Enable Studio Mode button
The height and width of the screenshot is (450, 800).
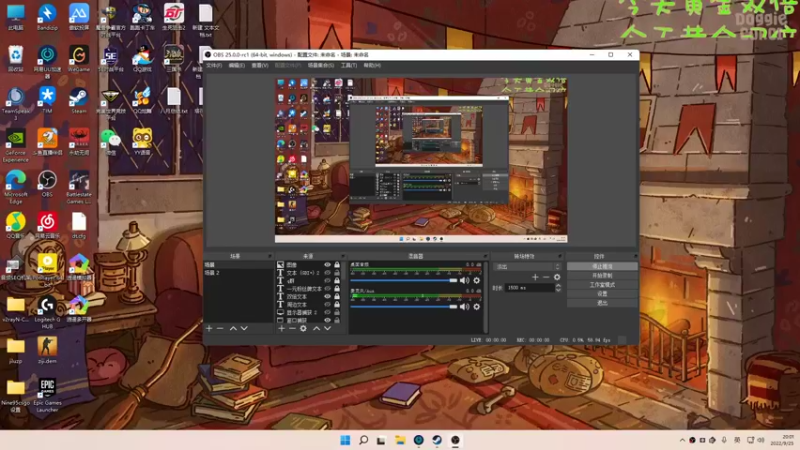click(602, 285)
